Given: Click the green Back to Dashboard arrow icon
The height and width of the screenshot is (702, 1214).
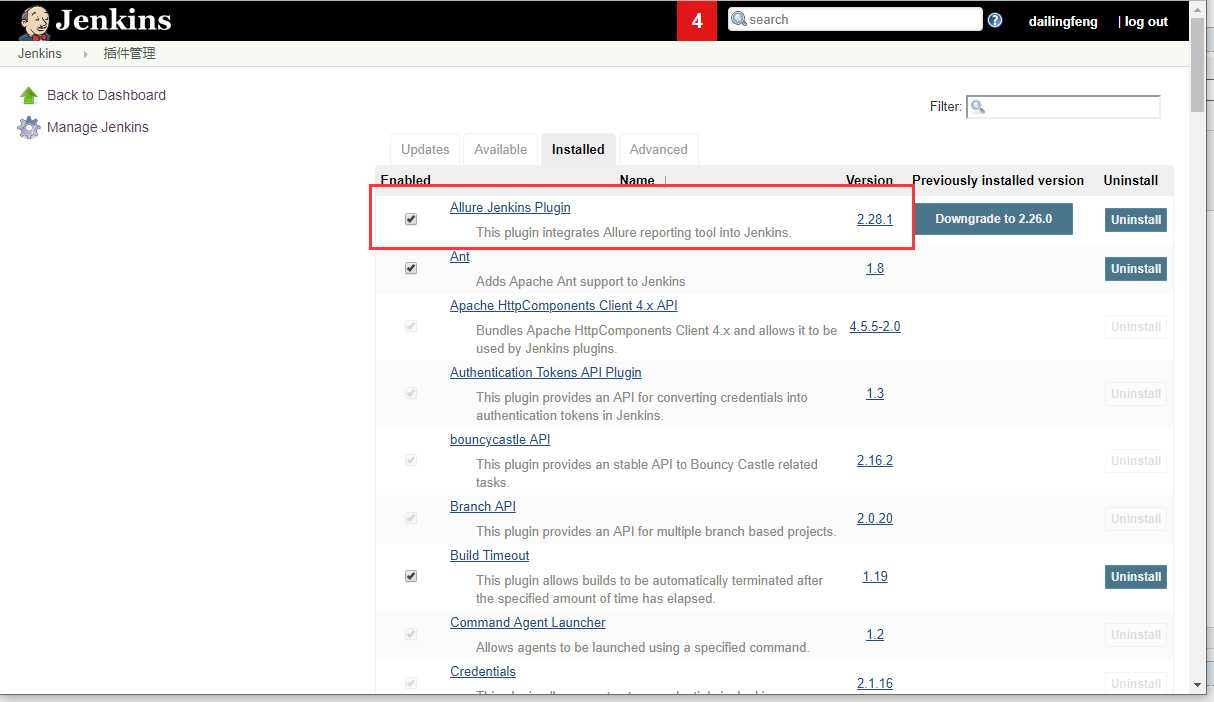Looking at the screenshot, I should pyautogui.click(x=29, y=96).
